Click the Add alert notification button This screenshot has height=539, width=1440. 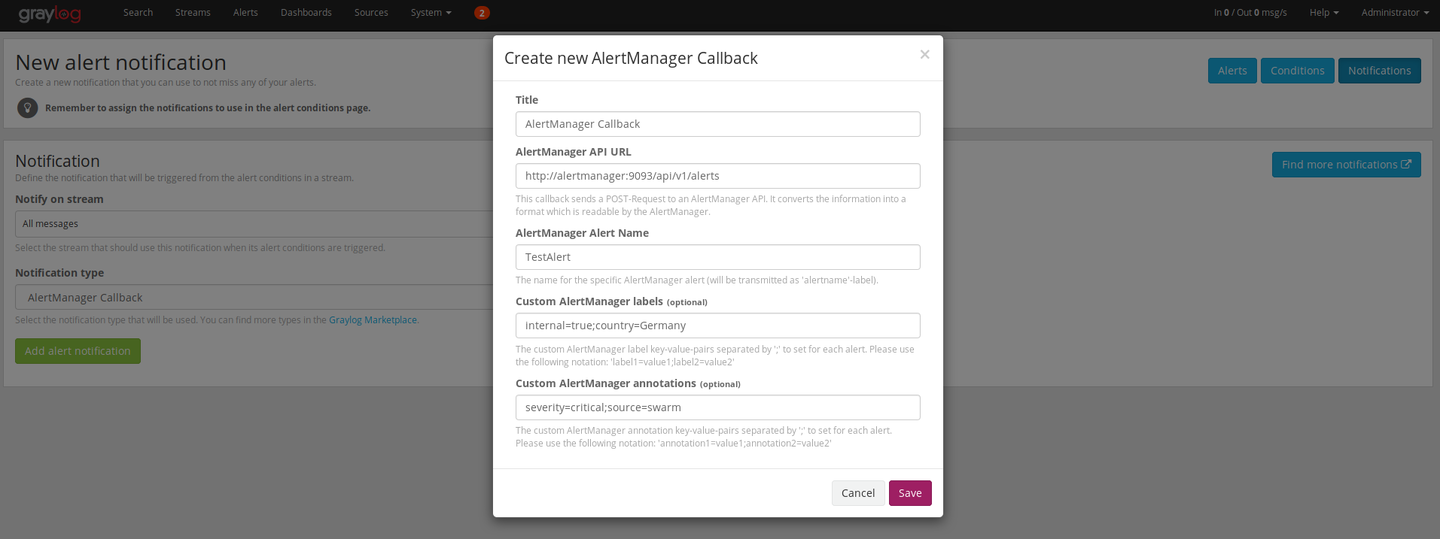click(78, 351)
